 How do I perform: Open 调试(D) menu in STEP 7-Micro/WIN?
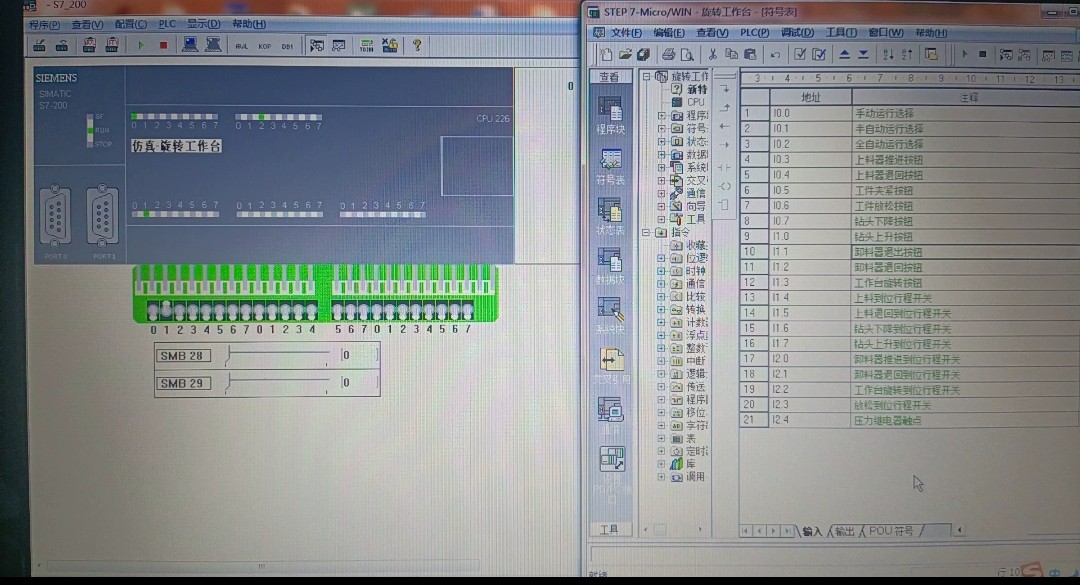[x=797, y=33]
